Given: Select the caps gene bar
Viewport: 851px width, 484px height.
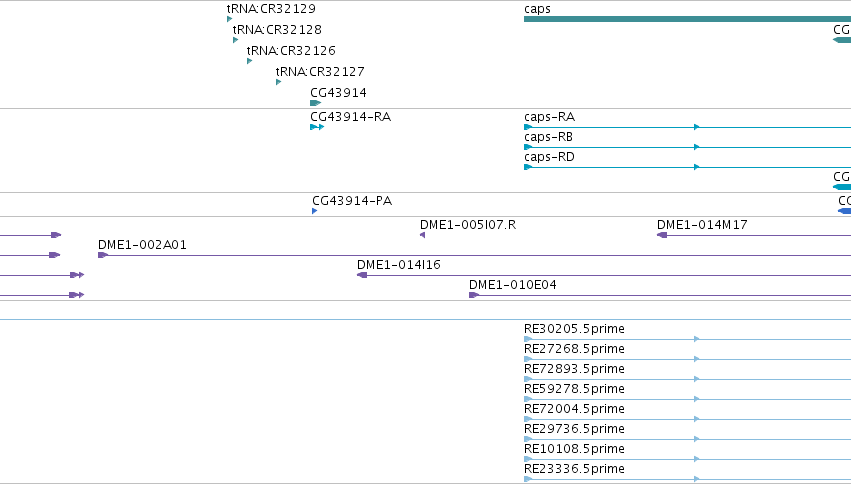Looking at the screenshot, I should tap(687, 19).
